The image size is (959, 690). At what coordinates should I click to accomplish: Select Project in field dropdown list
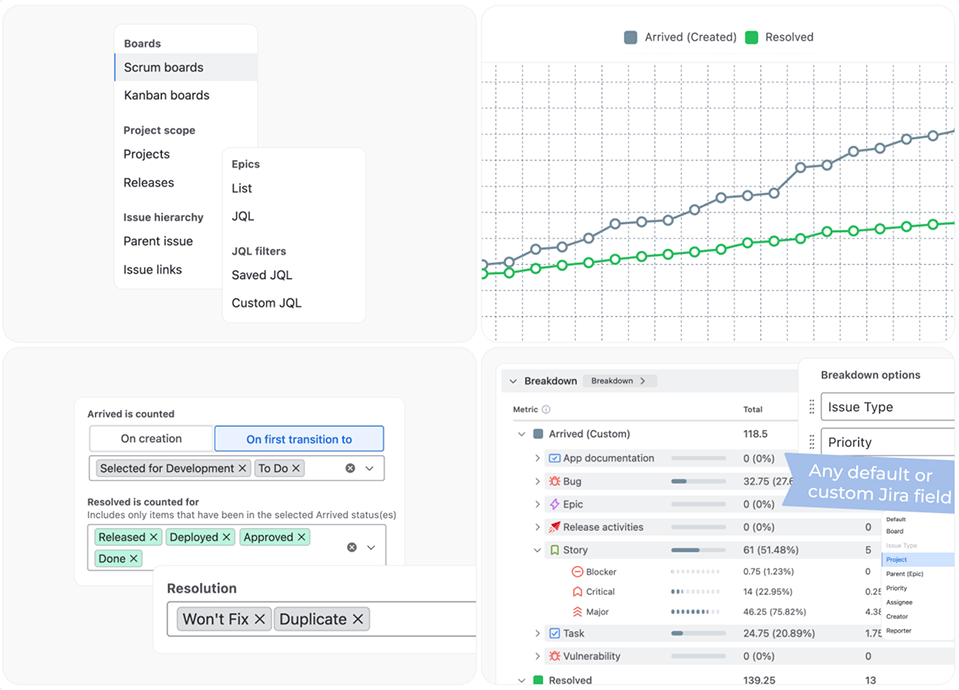point(917,559)
